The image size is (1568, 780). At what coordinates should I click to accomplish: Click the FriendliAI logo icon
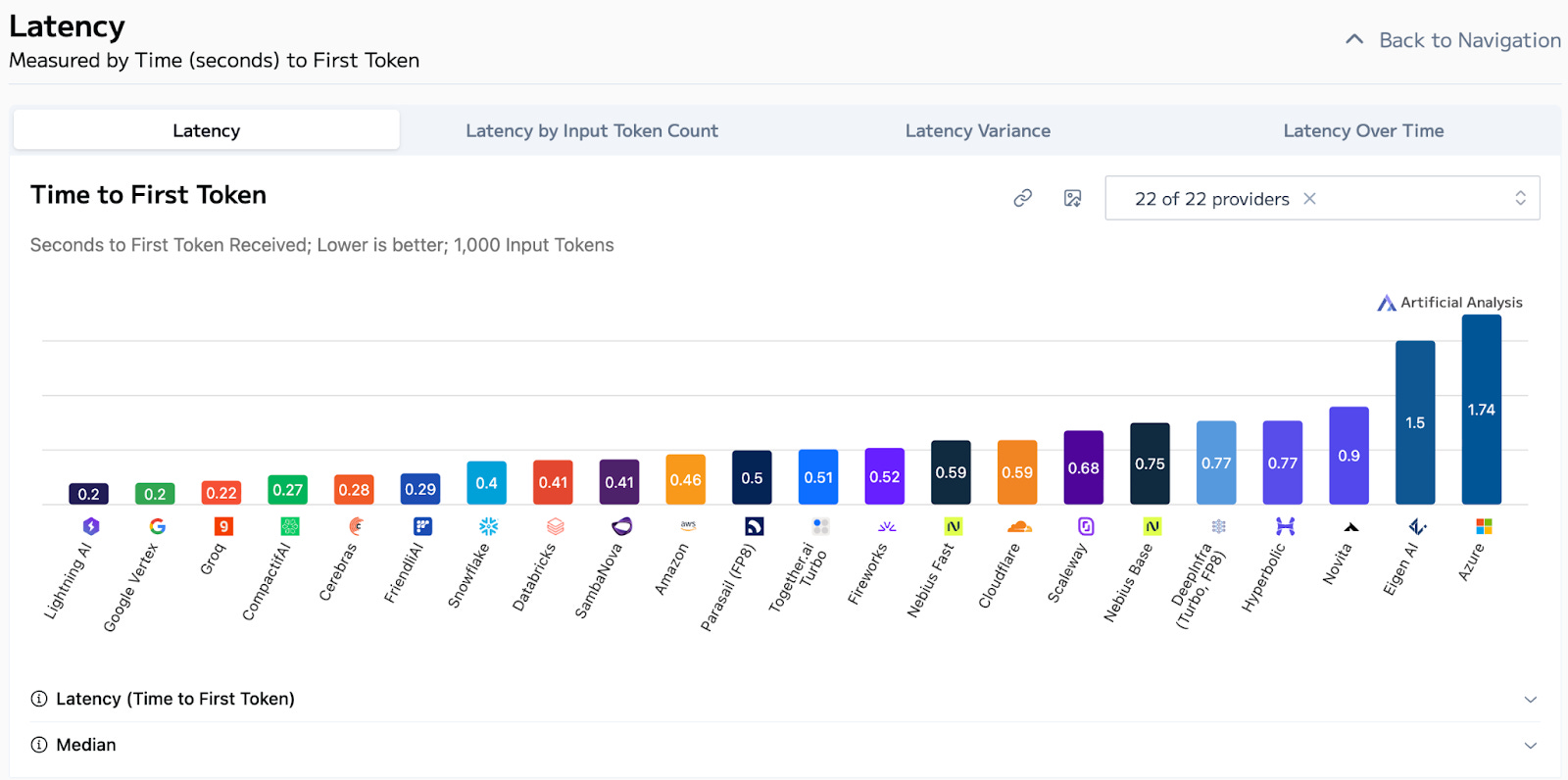[422, 526]
